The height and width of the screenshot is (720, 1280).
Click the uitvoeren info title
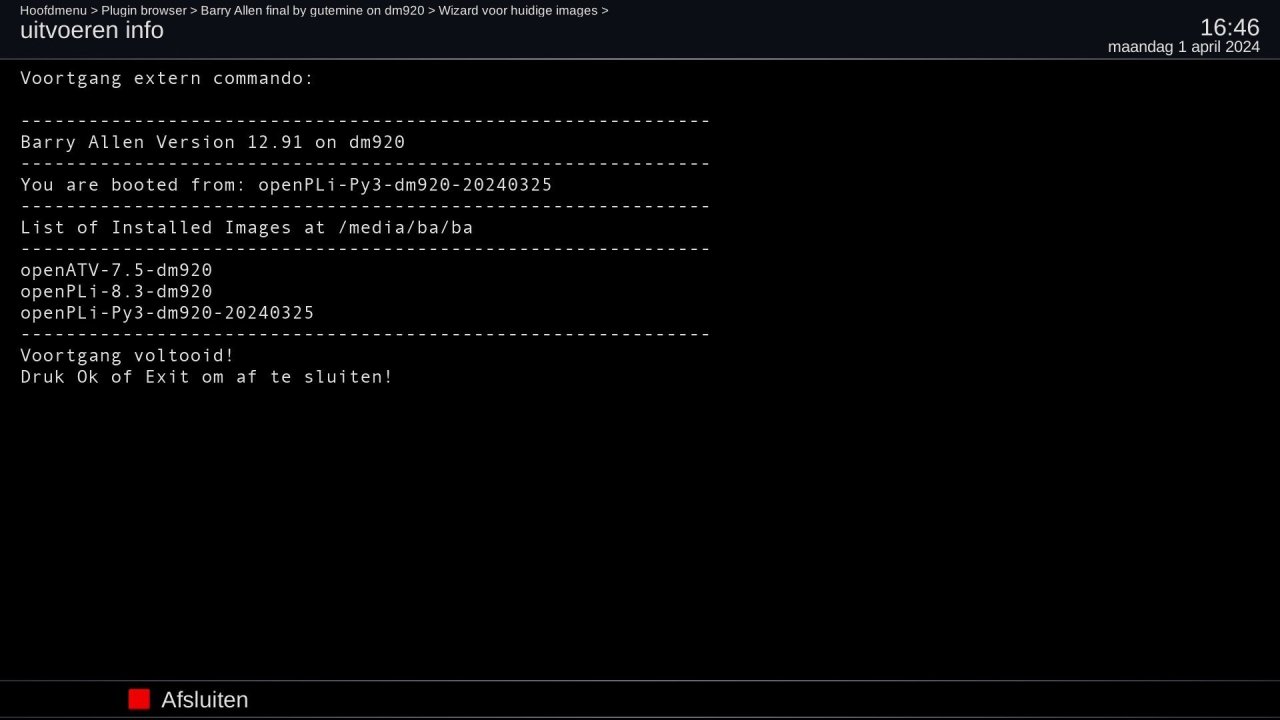pyautogui.click(x=92, y=31)
